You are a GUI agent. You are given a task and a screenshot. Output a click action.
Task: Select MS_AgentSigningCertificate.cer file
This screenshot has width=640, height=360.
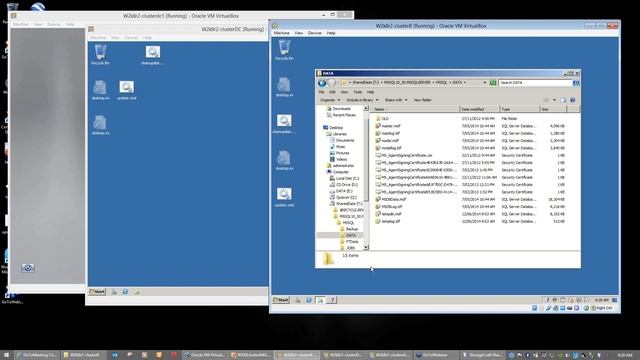[470, 155]
